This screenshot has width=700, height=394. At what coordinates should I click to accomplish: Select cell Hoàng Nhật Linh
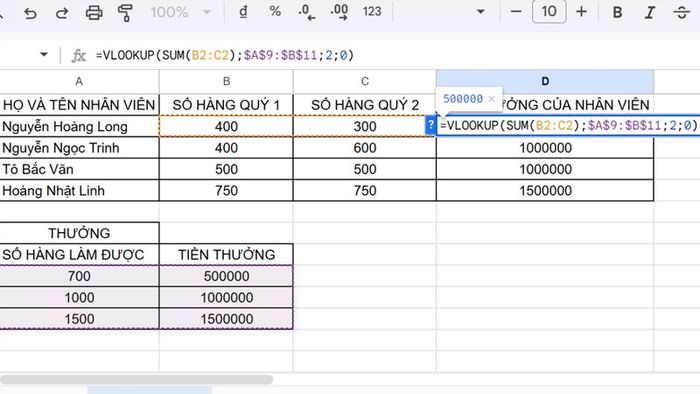pos(79,191)
